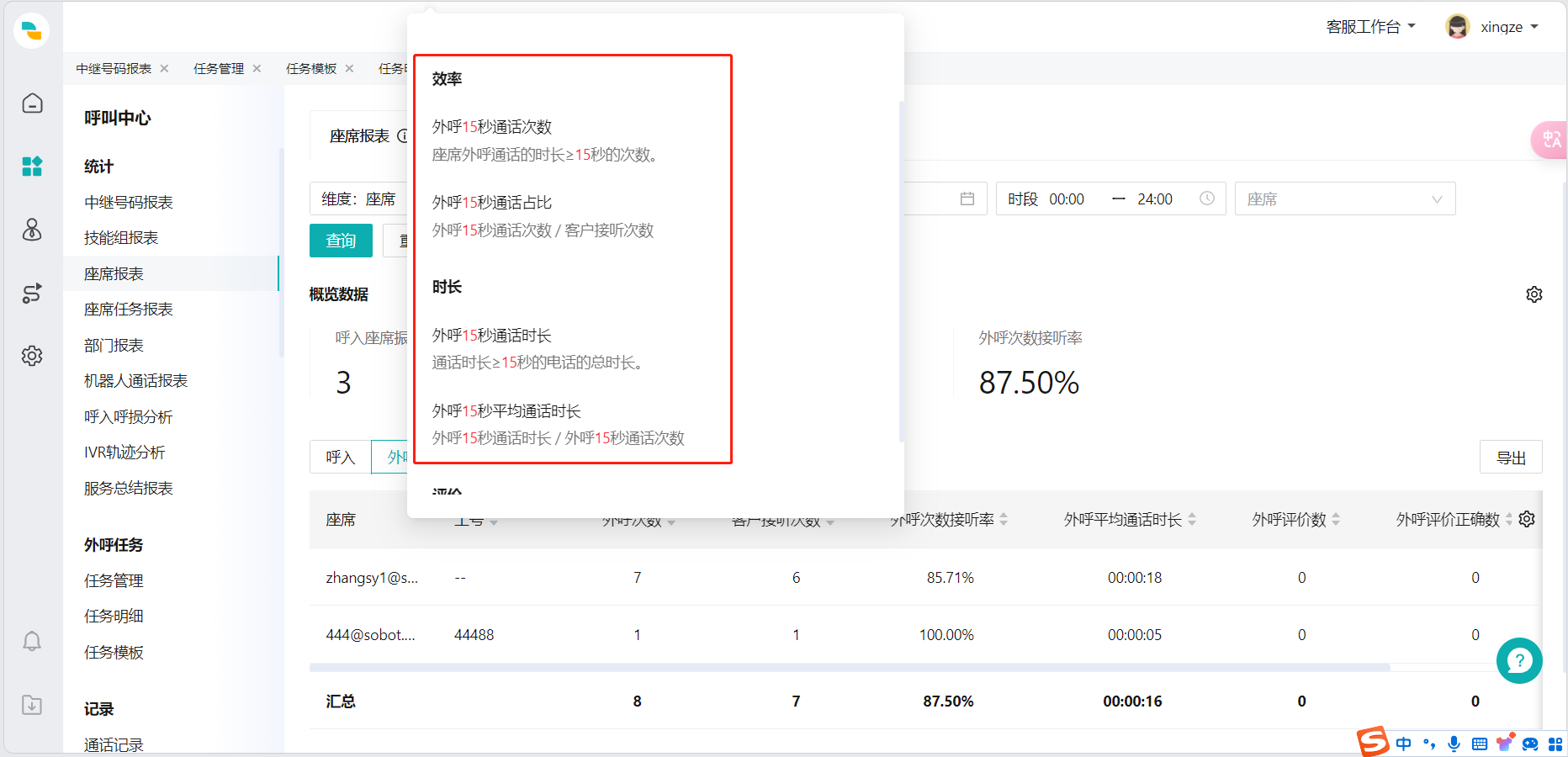Open 服务总结报表 in the sidebar
Viewport: 1568px width, 757px height.
129,489
